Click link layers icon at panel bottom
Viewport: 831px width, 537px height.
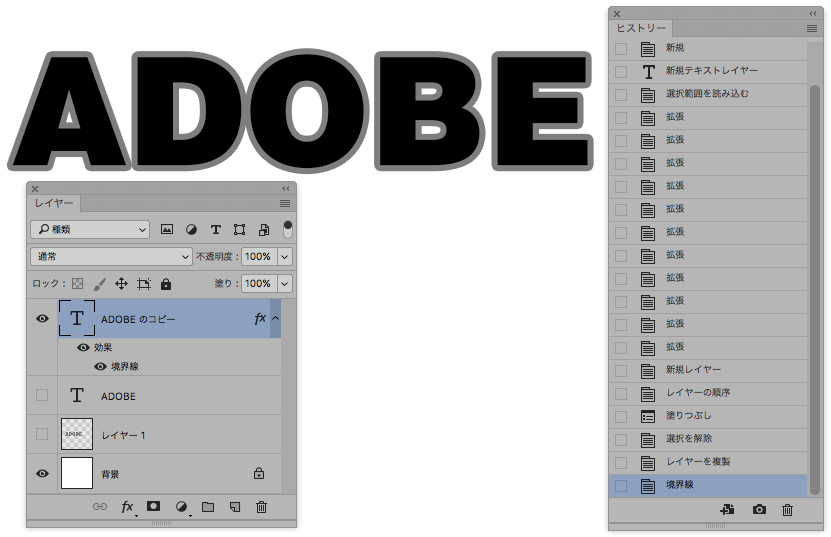click(x=100, y=507)
